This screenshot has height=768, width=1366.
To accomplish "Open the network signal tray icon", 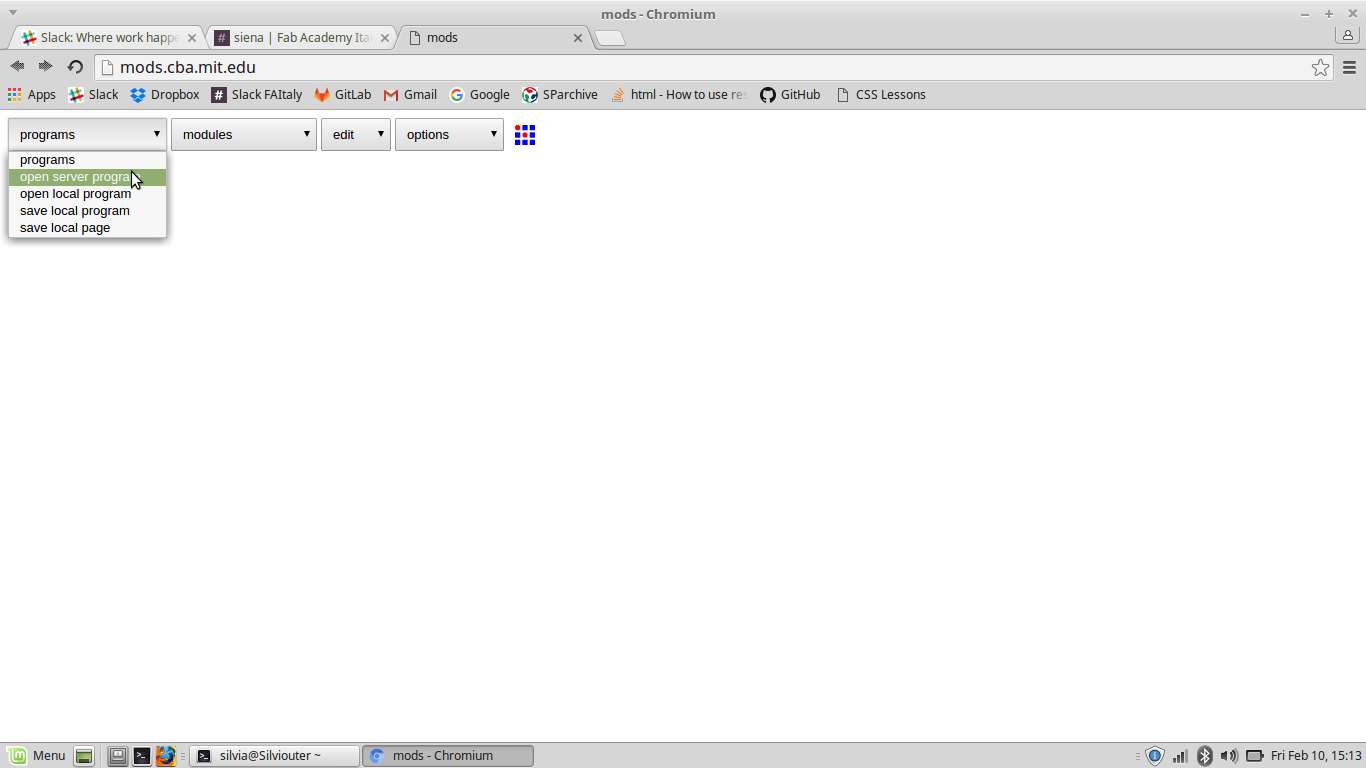I will (1180, 756).
